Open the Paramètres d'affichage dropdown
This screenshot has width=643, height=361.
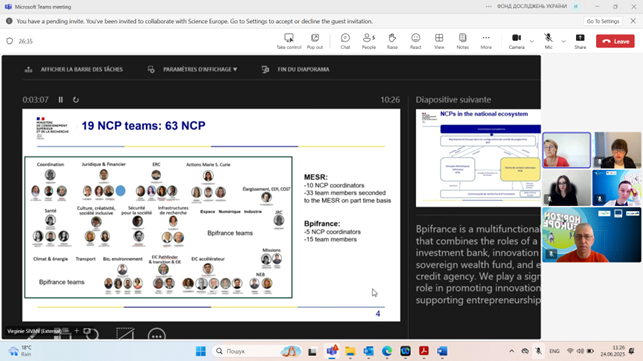coord(192,69)
